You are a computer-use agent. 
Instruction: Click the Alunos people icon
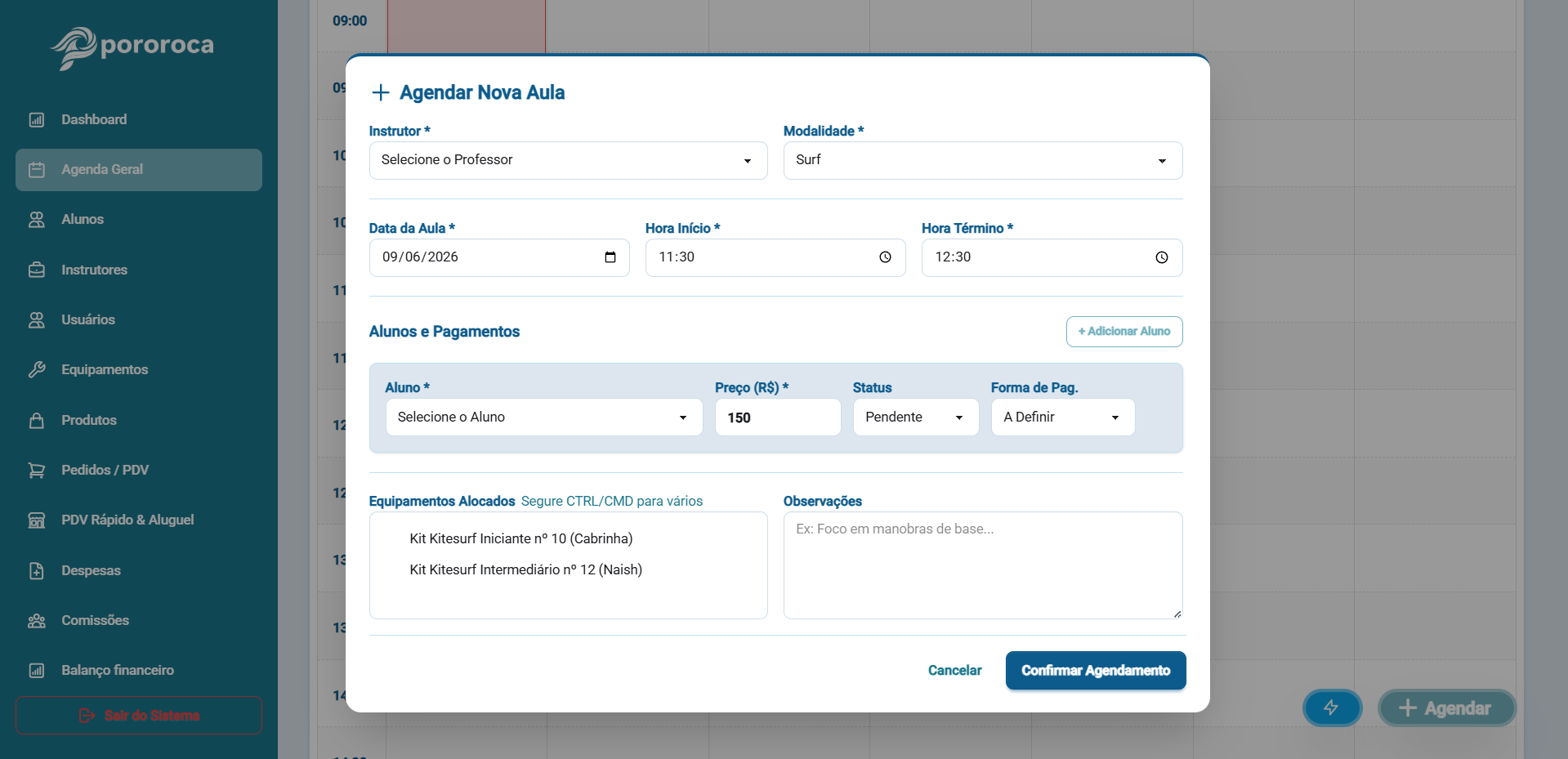pos(37,220)
